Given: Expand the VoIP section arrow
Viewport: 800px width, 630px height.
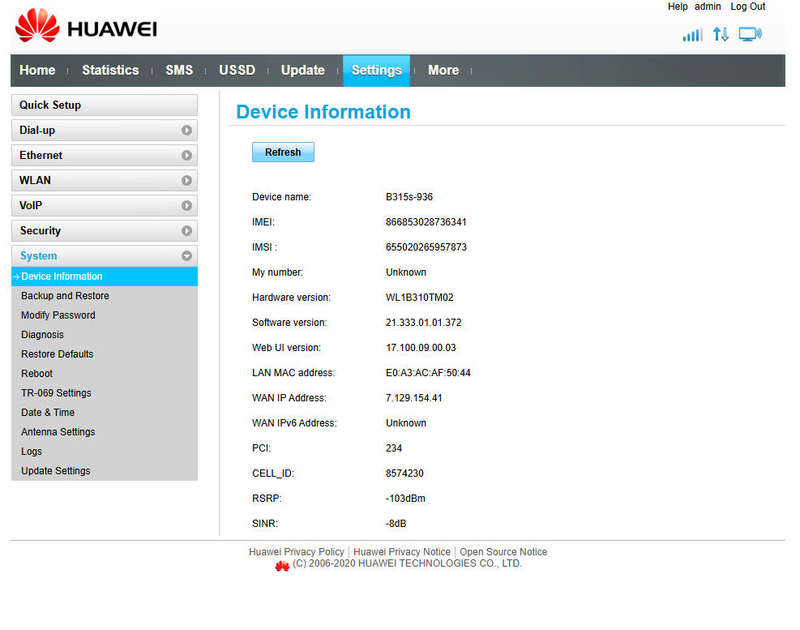Looking at the screenshot, I should coord(187,205).
